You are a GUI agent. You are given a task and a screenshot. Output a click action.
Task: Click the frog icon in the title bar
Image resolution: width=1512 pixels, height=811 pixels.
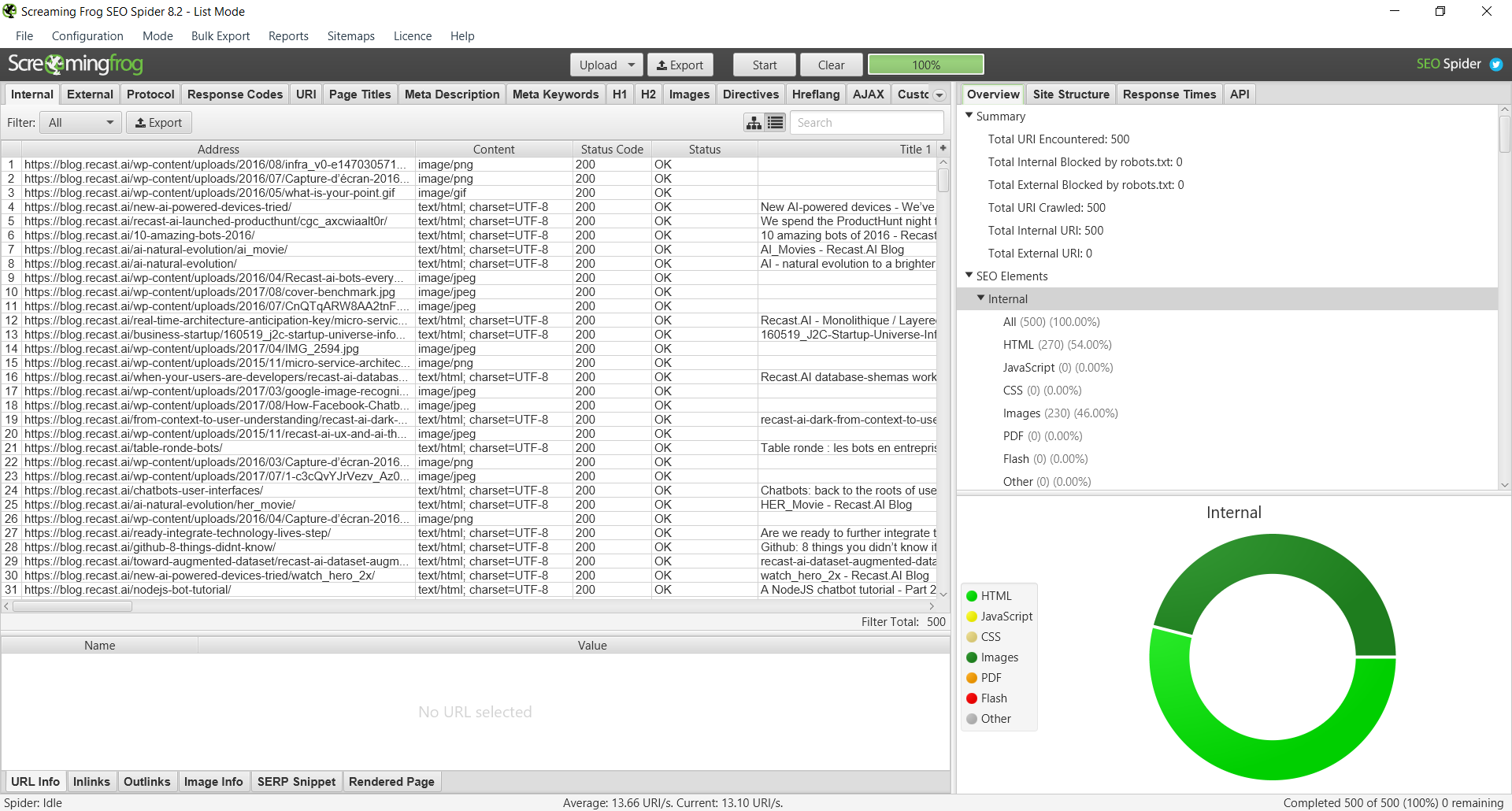coord(9,11)
